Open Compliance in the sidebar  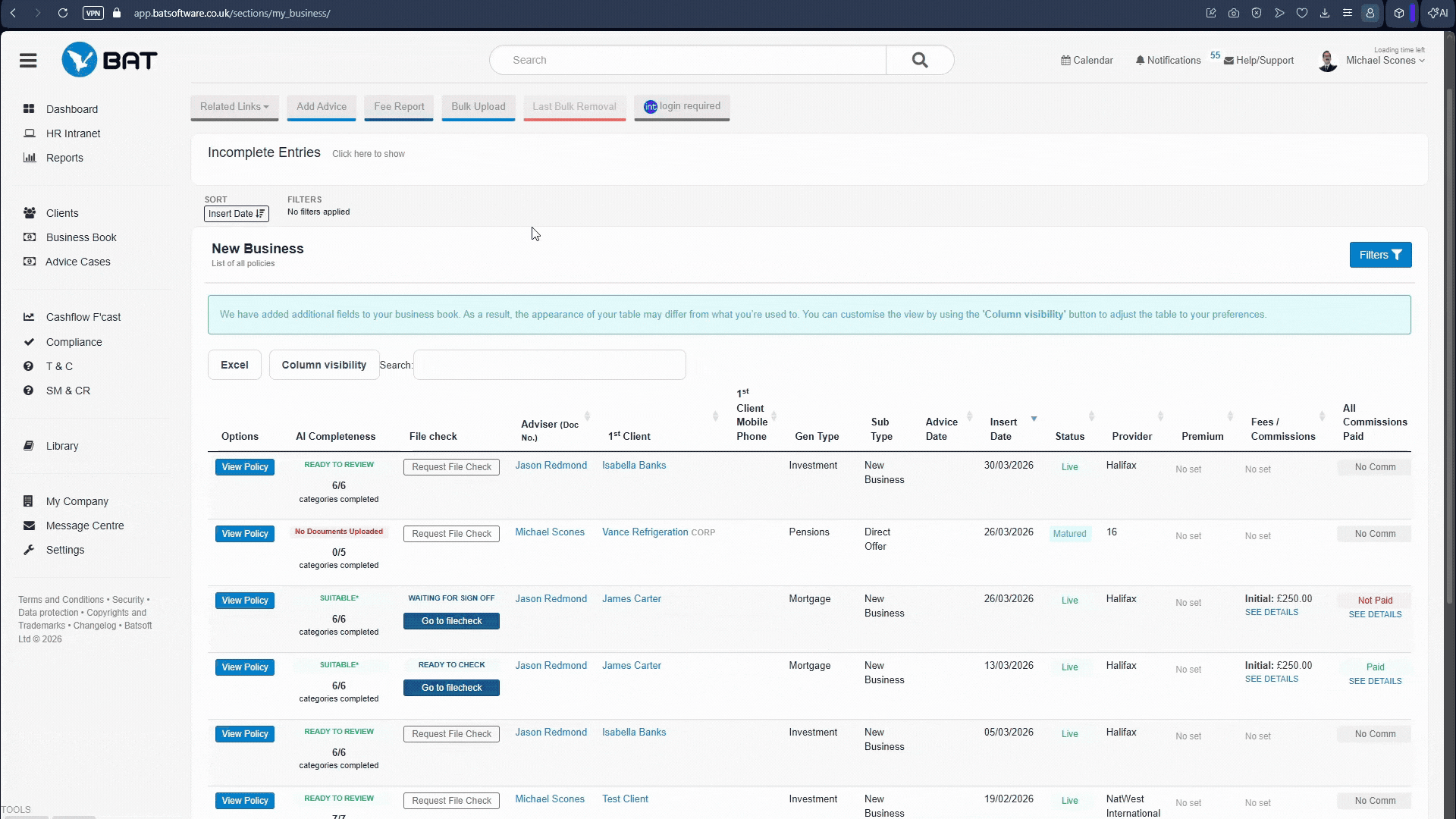click(x=74, y=342)
